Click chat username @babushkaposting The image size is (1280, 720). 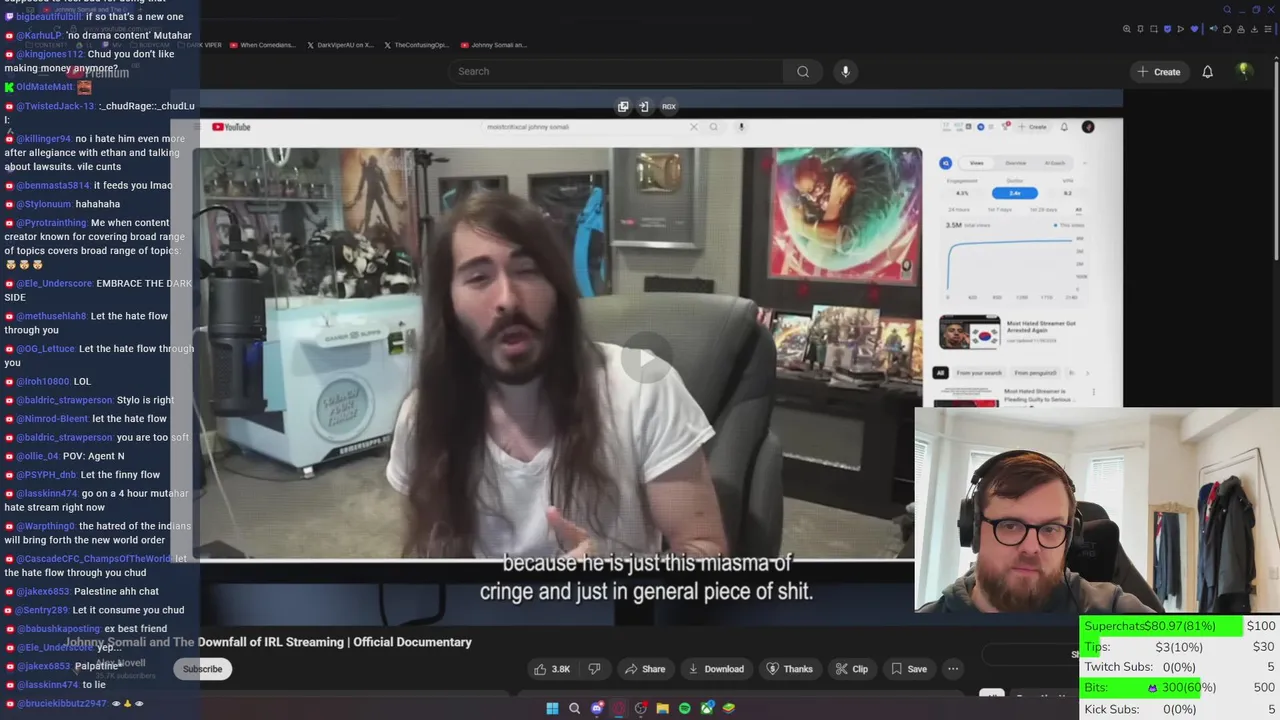pos(58,629)
